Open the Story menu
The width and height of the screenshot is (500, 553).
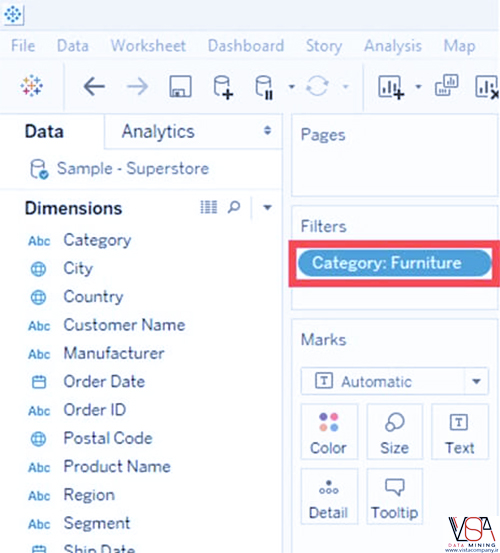click(324, 46)
